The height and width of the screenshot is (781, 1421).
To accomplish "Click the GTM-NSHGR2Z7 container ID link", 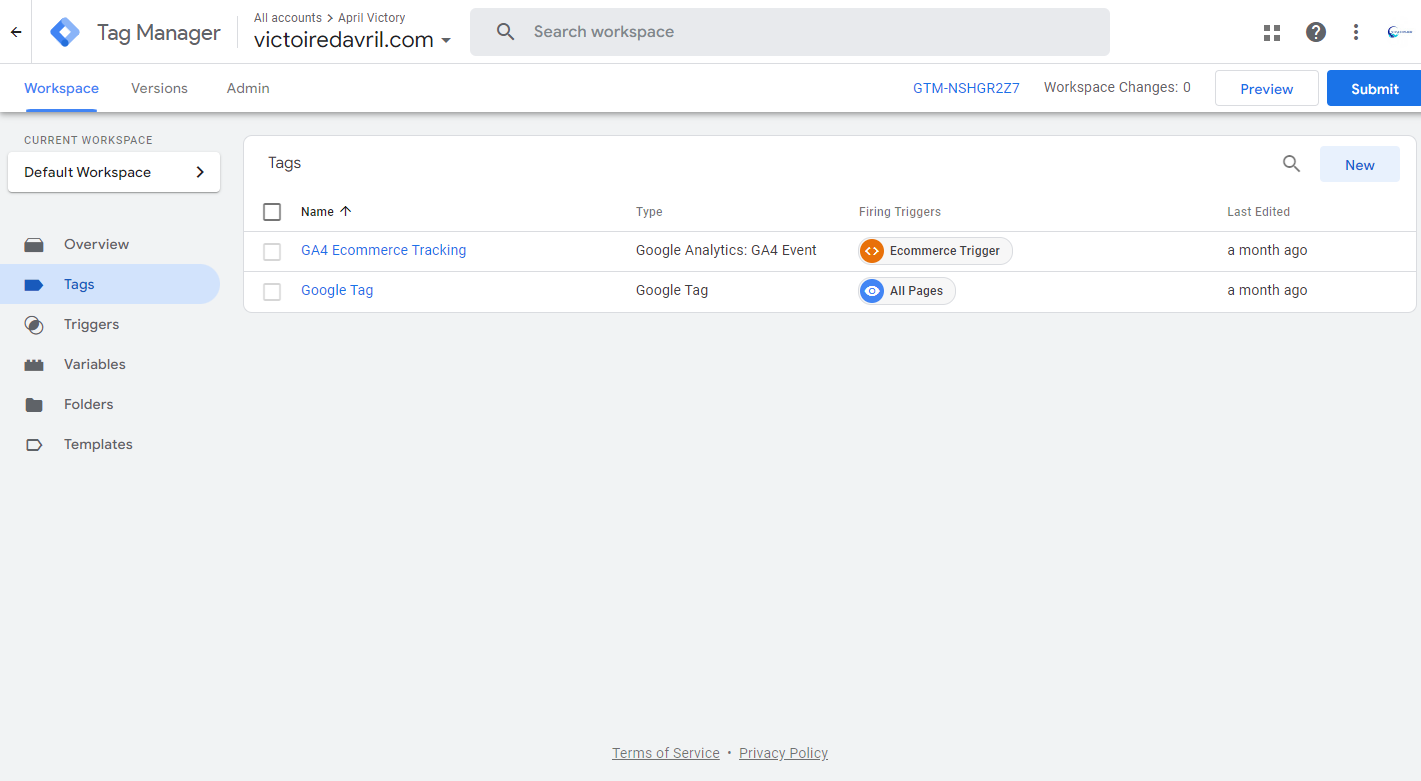I will (966, 88).
